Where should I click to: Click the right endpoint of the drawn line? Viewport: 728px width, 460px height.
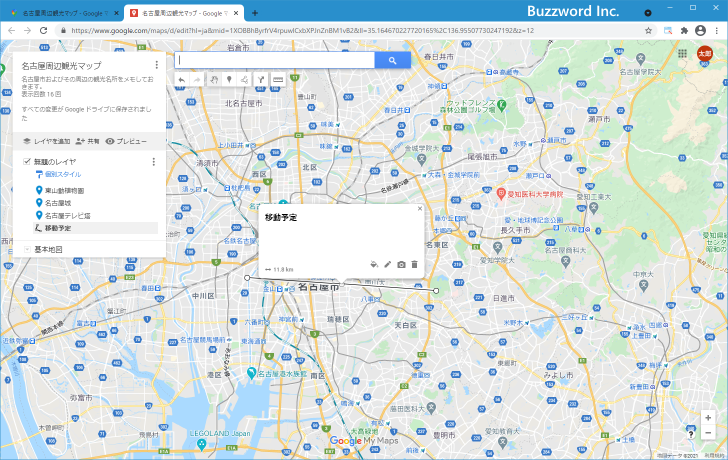coord(436,291)
